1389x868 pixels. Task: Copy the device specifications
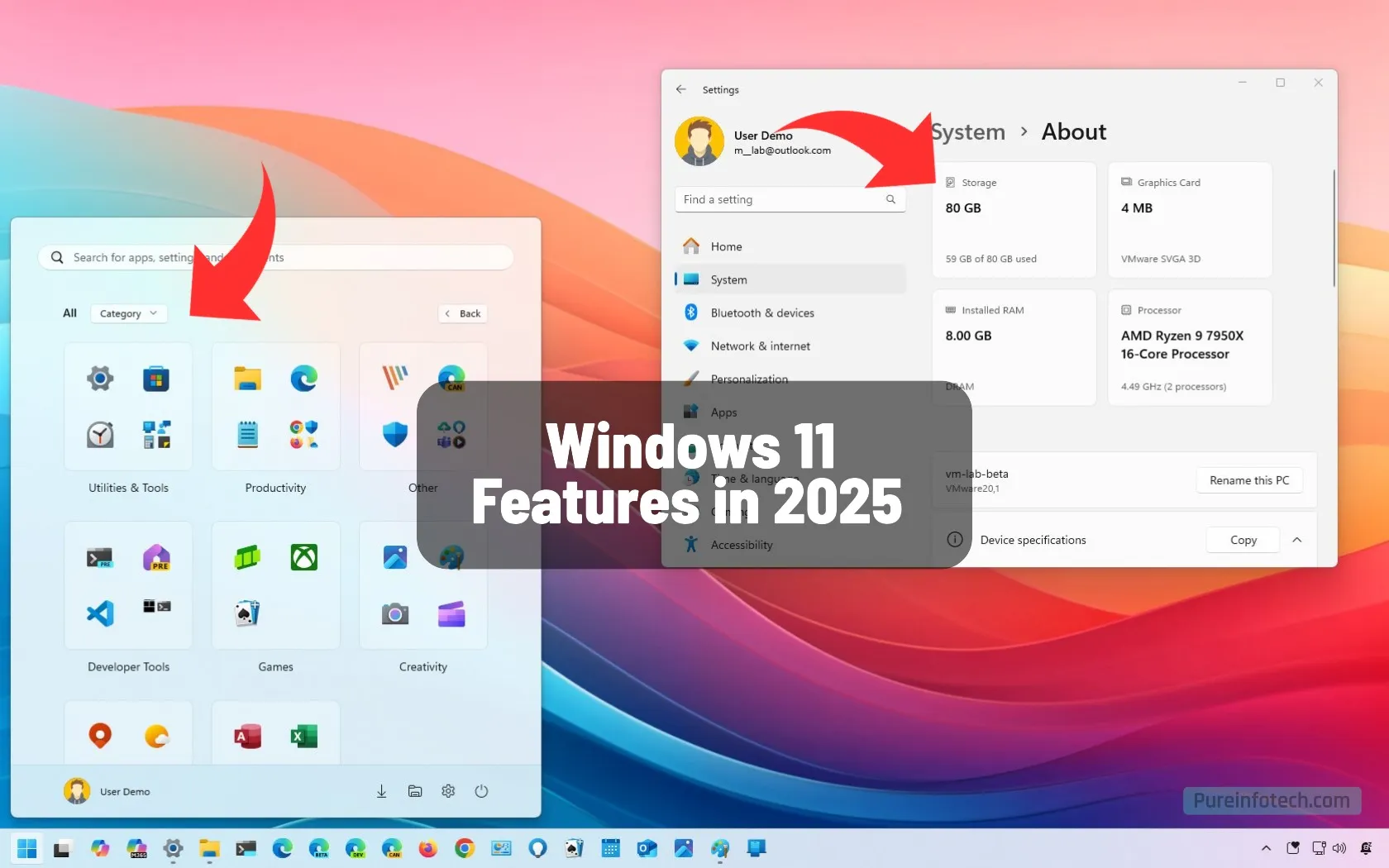pyautogui.click(x=1243, y=540)
